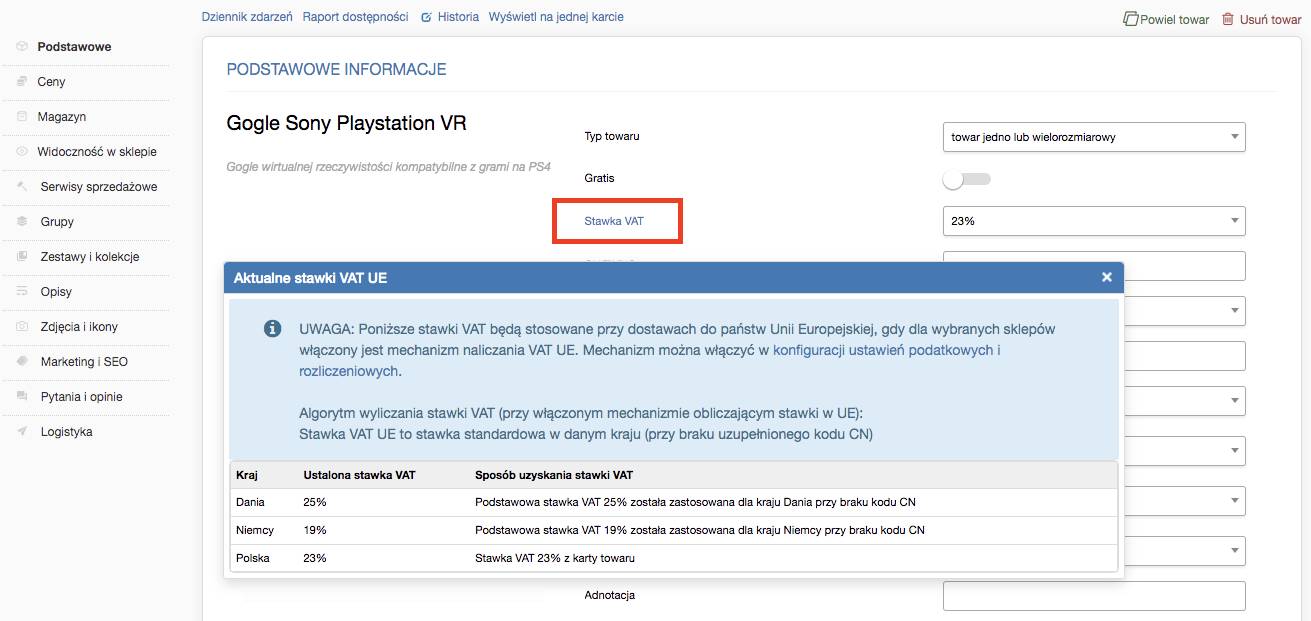This screenshot has width=1311, height=621.
Task: Go to the Logistyka section
Action: 66,432
